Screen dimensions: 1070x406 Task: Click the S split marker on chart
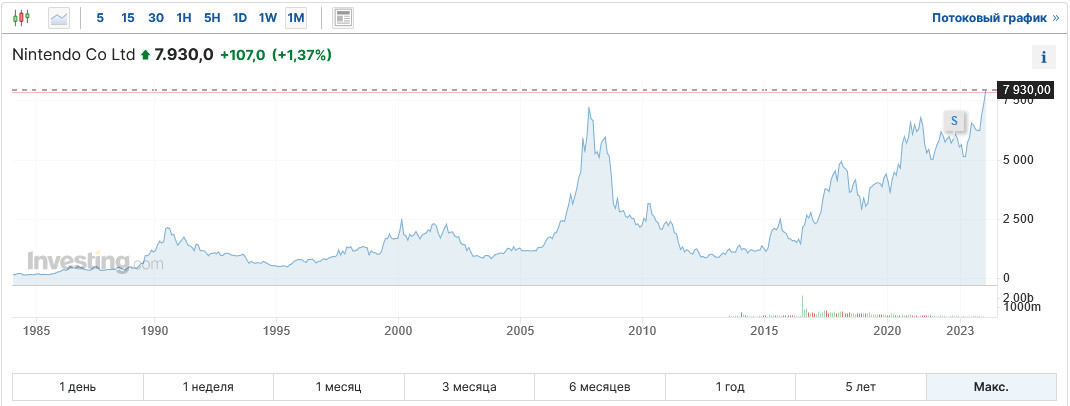[955, 121]
